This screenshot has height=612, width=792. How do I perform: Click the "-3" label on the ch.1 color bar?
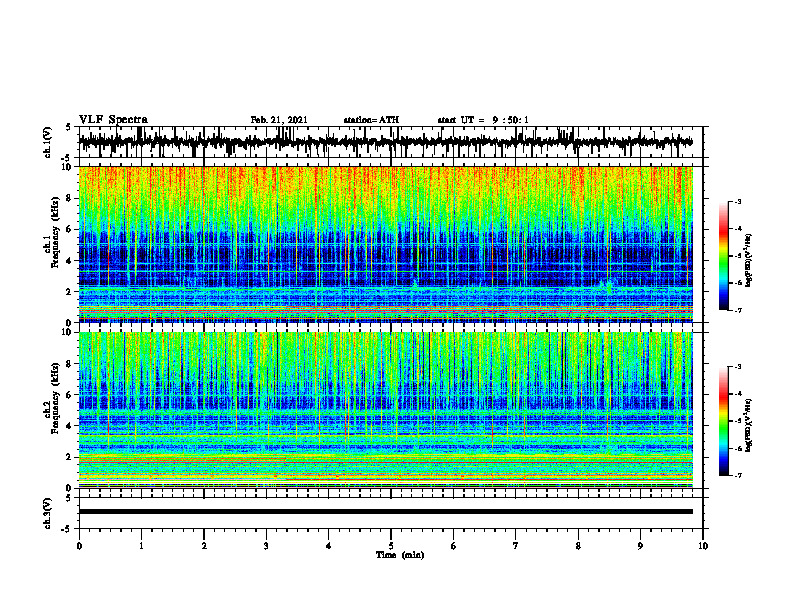click(x=738, y=201)
